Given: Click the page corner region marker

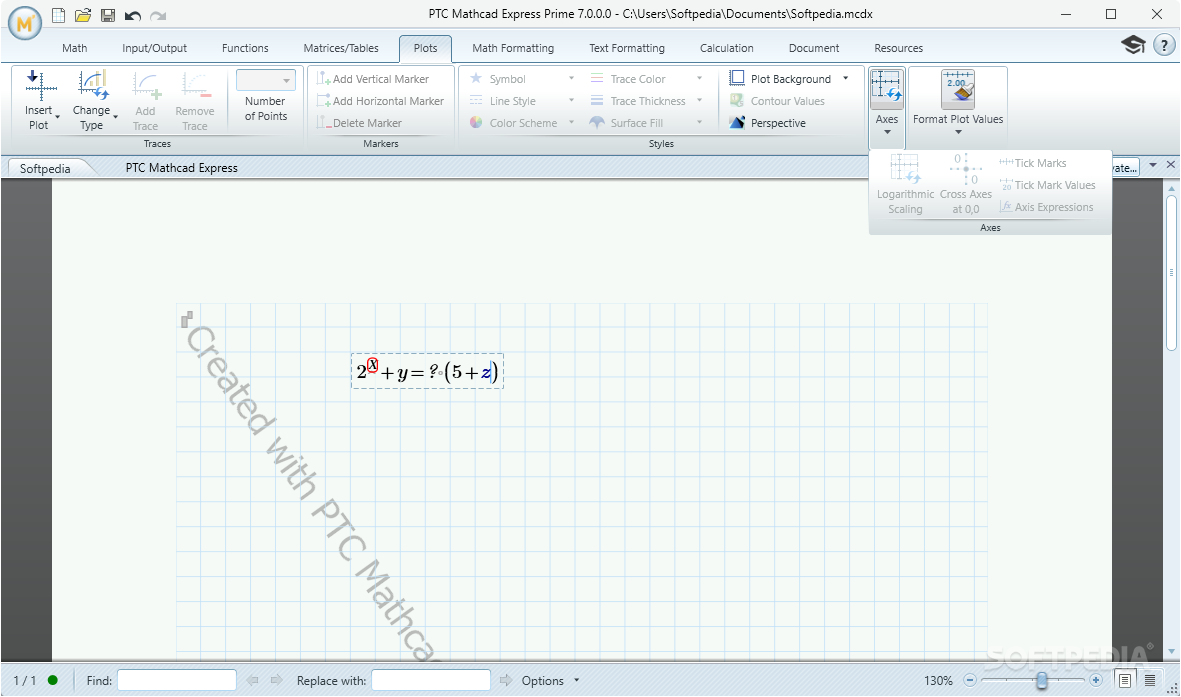Looking at the screenshot, I should (x=187, y=319).
